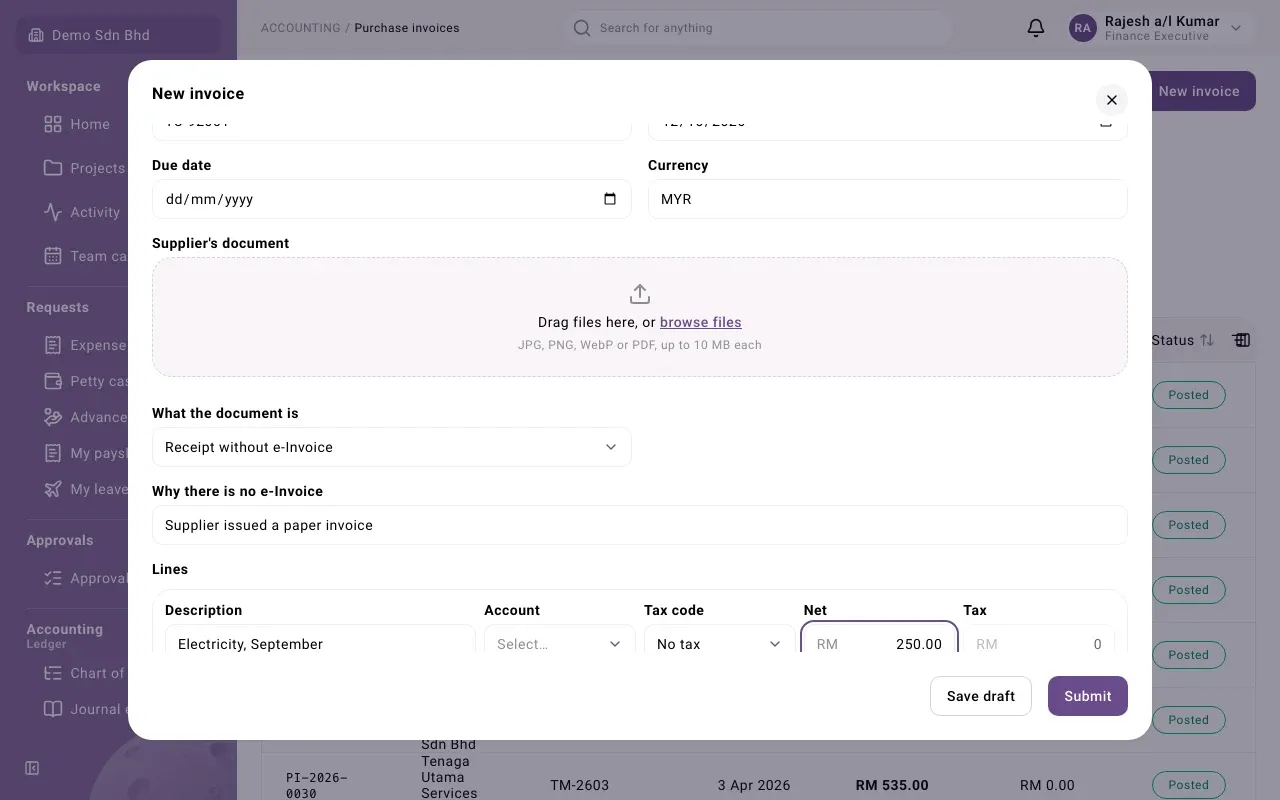Screen dimensions: 1280x800
Task: Toggle table column settings icon
Action: (1241, 340)
